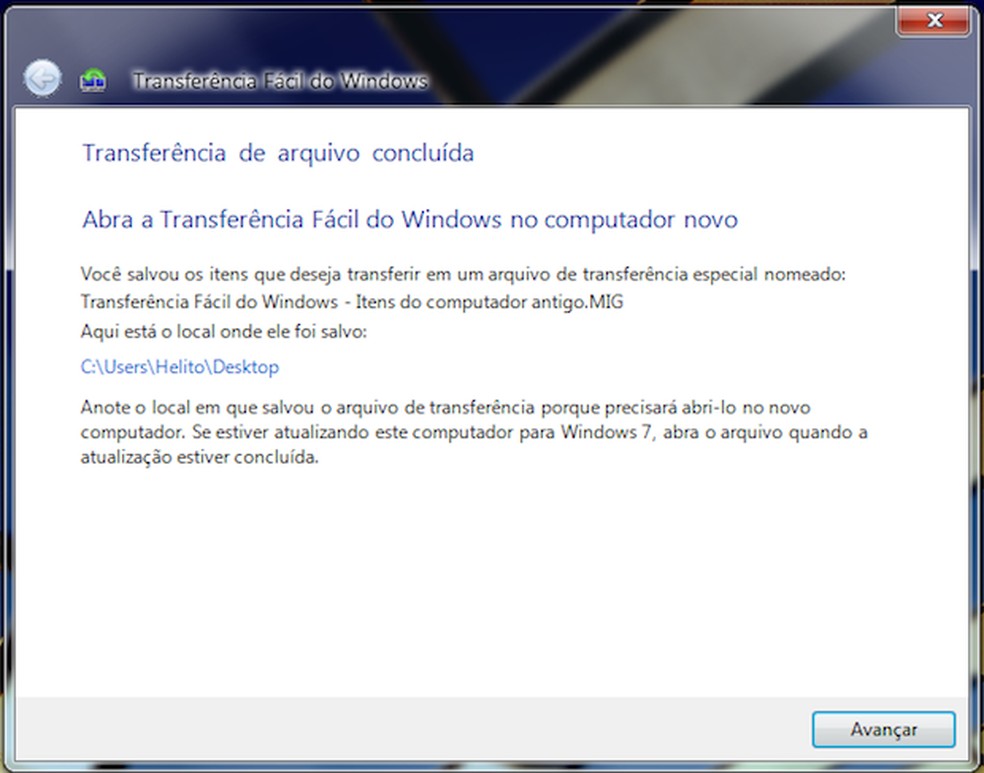Select the heading 'Transferência de arquivo concluída'

pyautogui.click(x=278, y=152)
